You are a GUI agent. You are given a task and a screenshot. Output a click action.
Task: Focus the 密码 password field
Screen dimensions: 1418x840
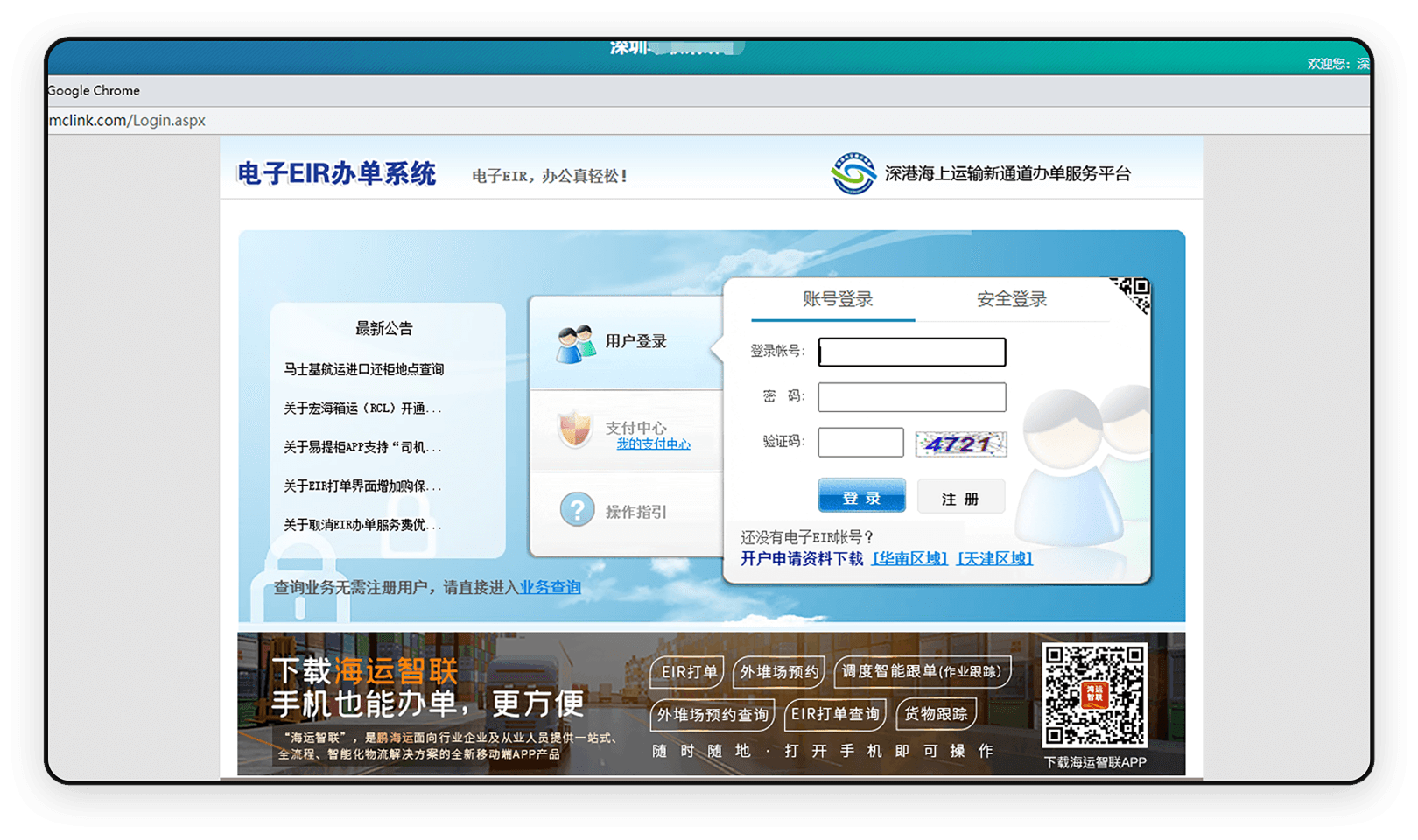click(x=911, y=397)
